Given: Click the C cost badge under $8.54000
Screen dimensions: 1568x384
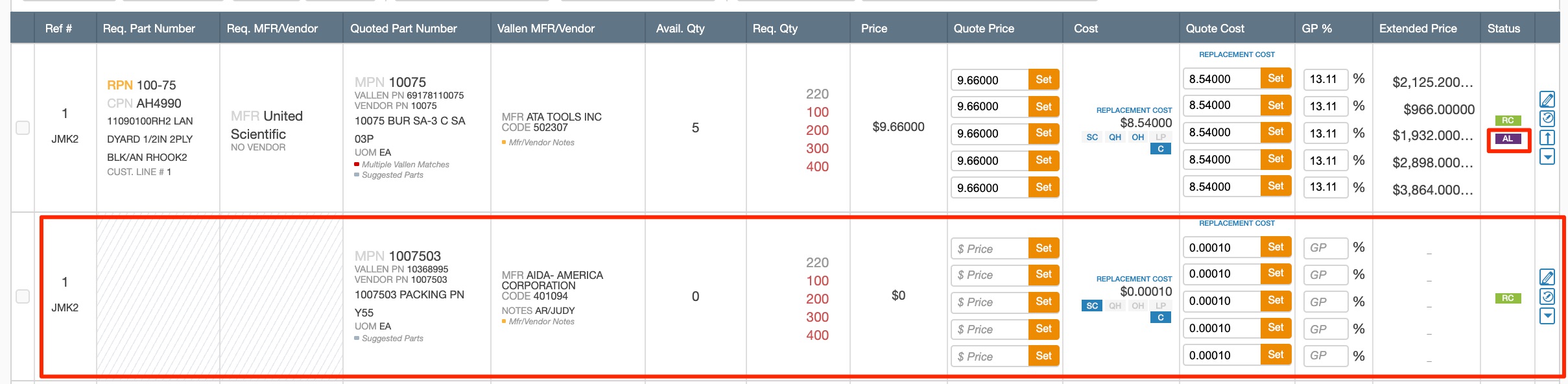Looking at the screenshot, I should click(1160, 149).
